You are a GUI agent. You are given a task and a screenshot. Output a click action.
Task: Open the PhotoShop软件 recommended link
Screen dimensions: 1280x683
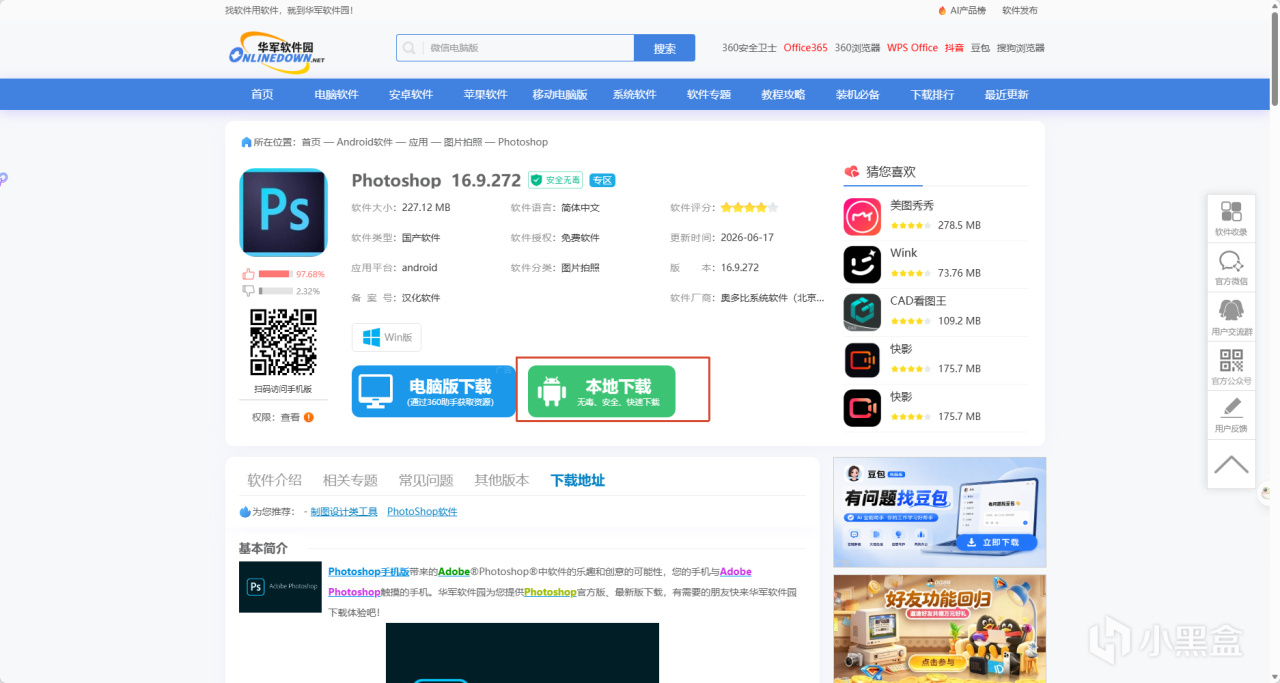point(422,511)
